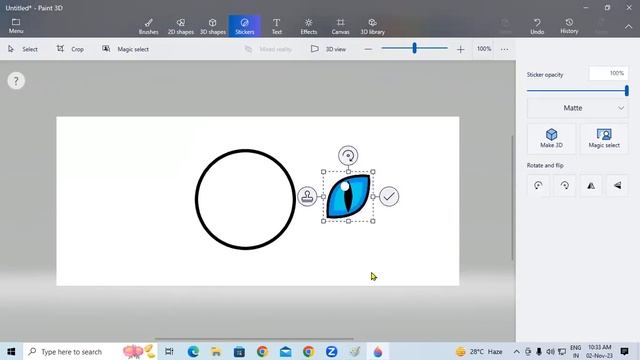Click the zoom out minus icon
This screenshot has height=360, width=640.
(x=368, y=49)
